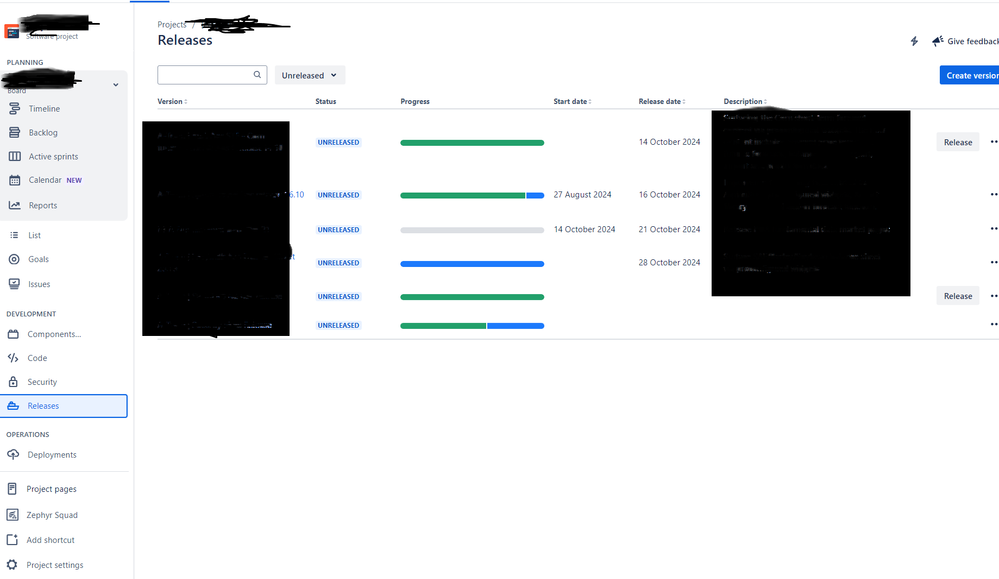Click the UNRELEASED badge in 16 October row

338,195
